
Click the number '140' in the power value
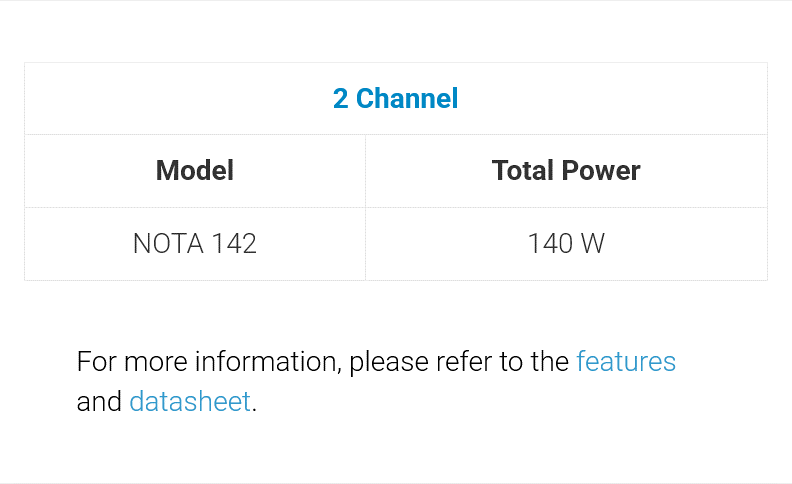coord(548,244)
